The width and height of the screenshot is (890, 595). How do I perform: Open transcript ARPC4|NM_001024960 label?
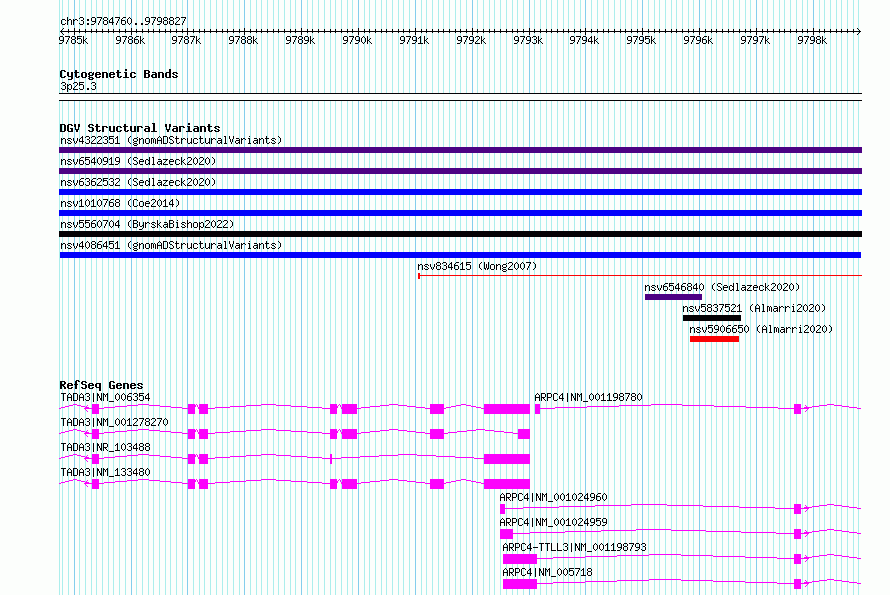click(553, 497)
